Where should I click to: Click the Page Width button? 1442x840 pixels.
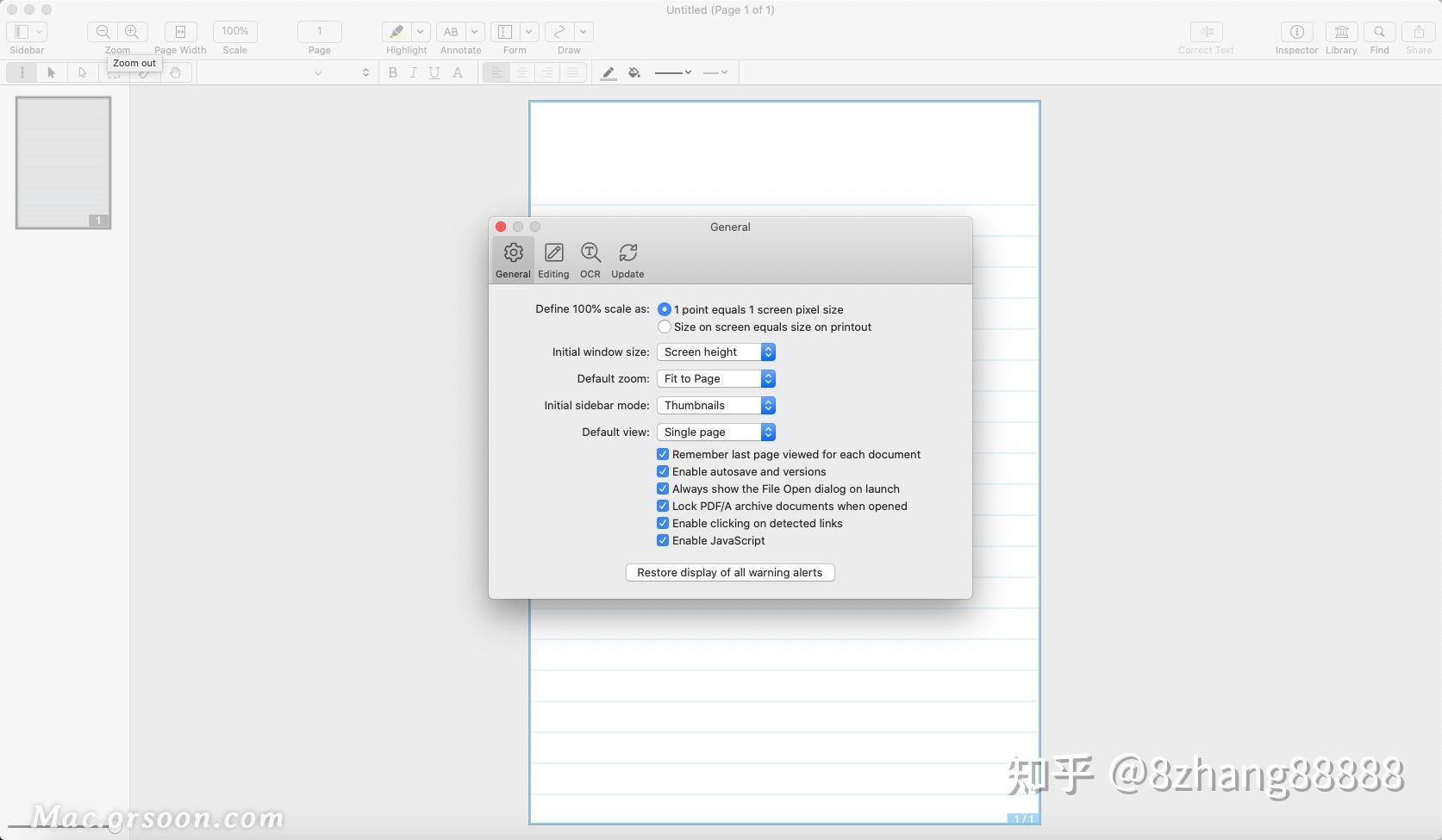179,31
